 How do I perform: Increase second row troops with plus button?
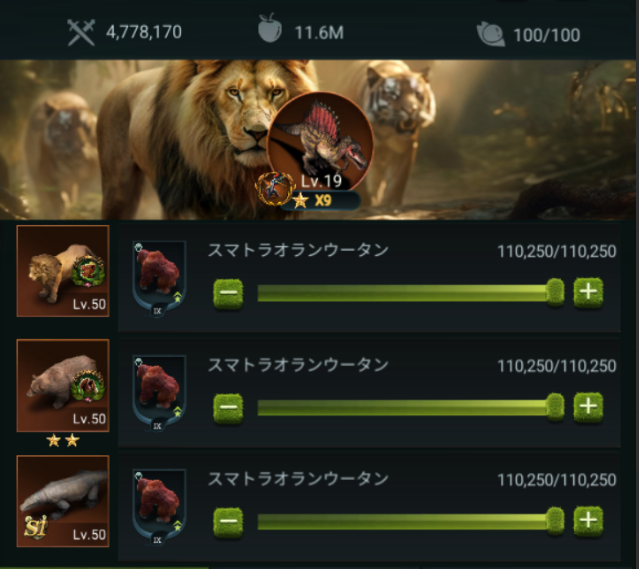point(588,407)
